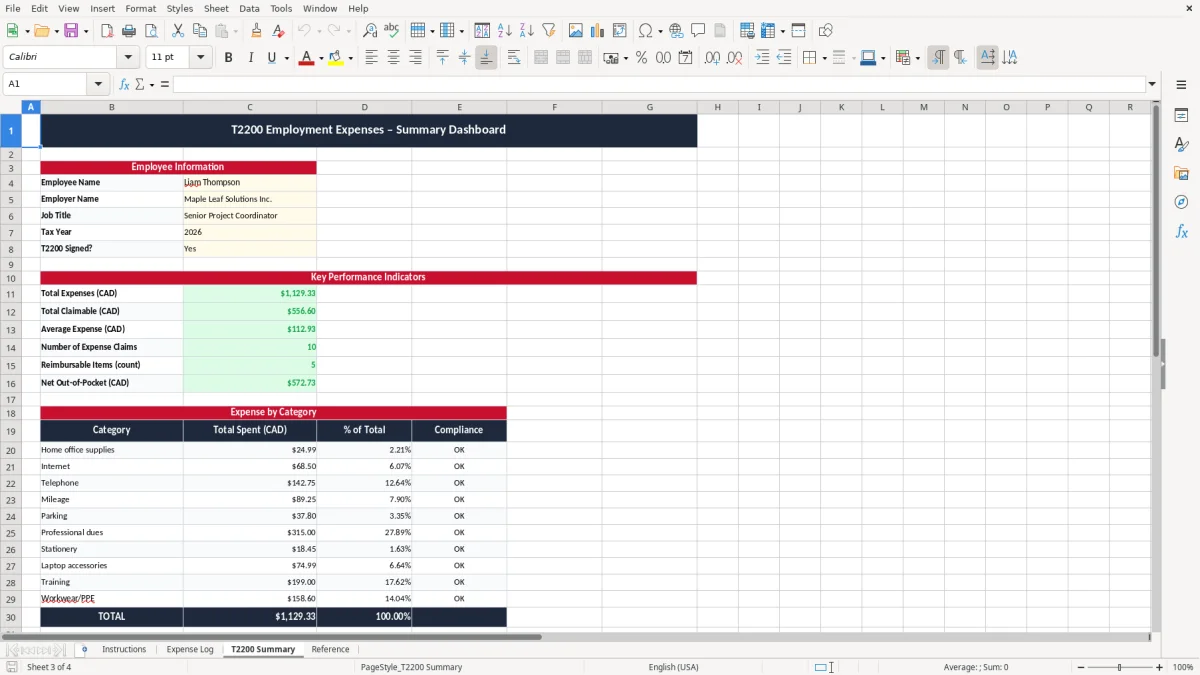1200x675 pixels.
Task: Expand the Name Box dropdown
Action: tap(98, 85)
